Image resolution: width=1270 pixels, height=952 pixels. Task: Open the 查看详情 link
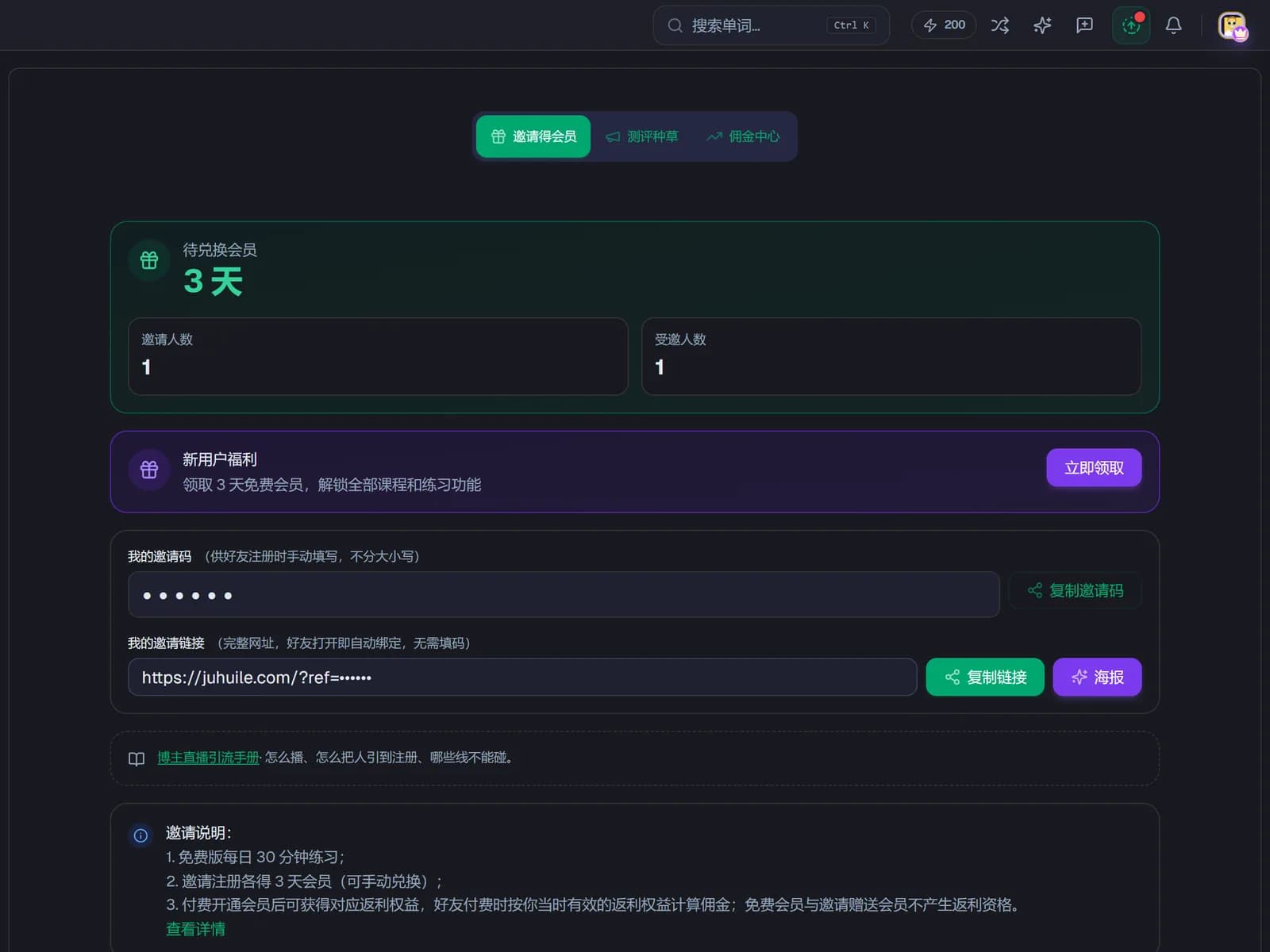[195, 929]
